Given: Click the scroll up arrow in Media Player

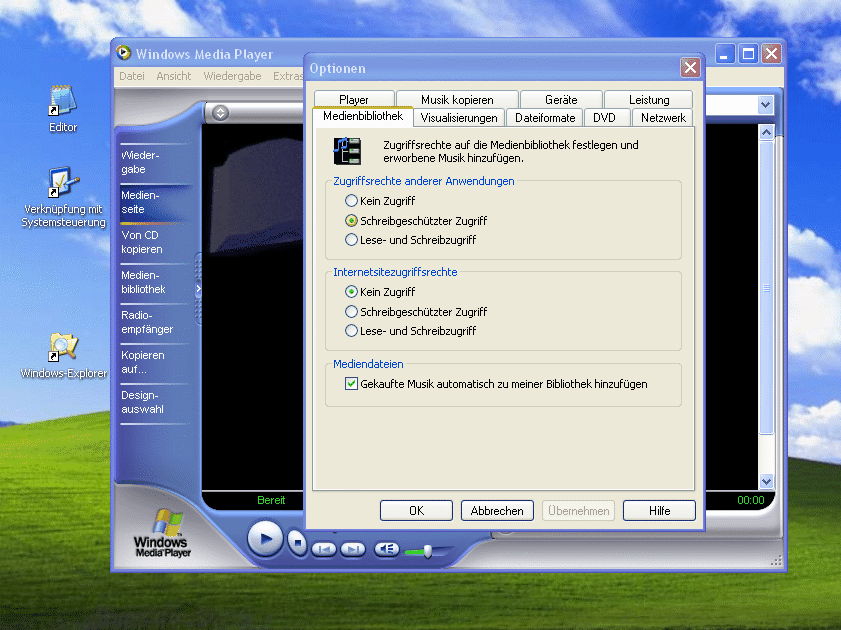Looking at the screenshot, I should [x=766, y=132].
